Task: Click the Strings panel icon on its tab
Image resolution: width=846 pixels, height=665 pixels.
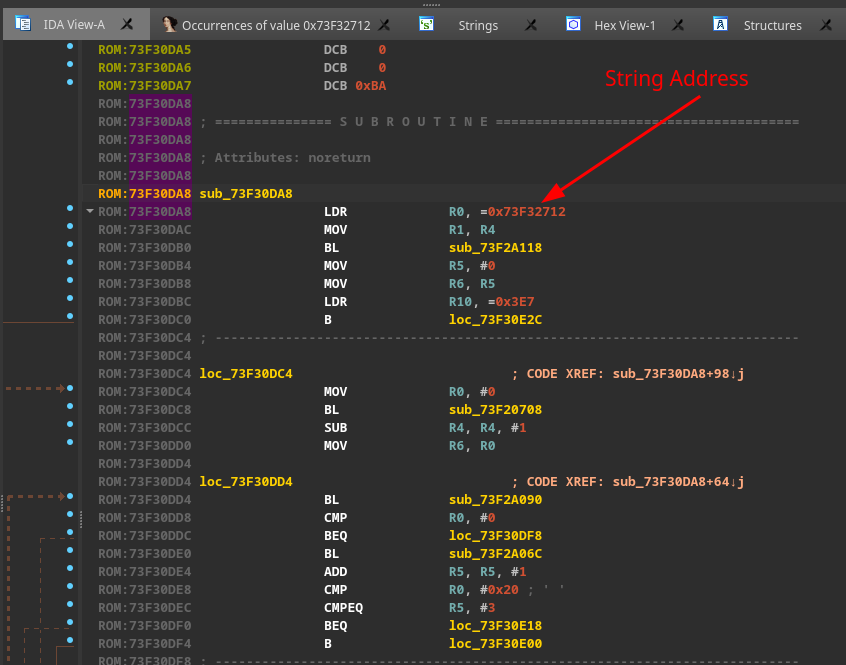Action: tap(428, 25)
